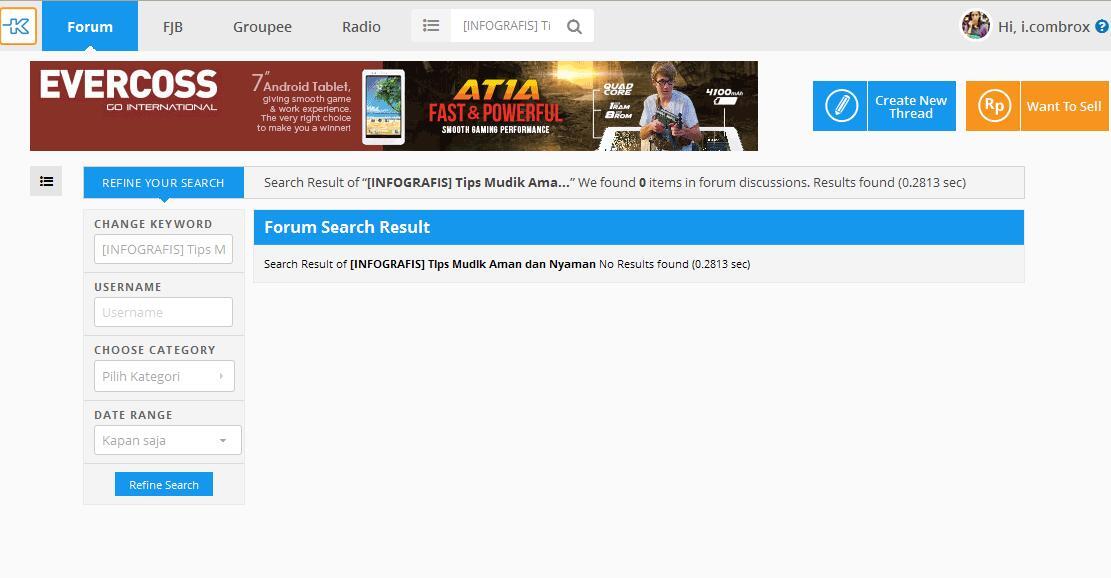Viewport: 1111px width, 578px height.
Task: Go to the Groupee tab
Action: 262,27
